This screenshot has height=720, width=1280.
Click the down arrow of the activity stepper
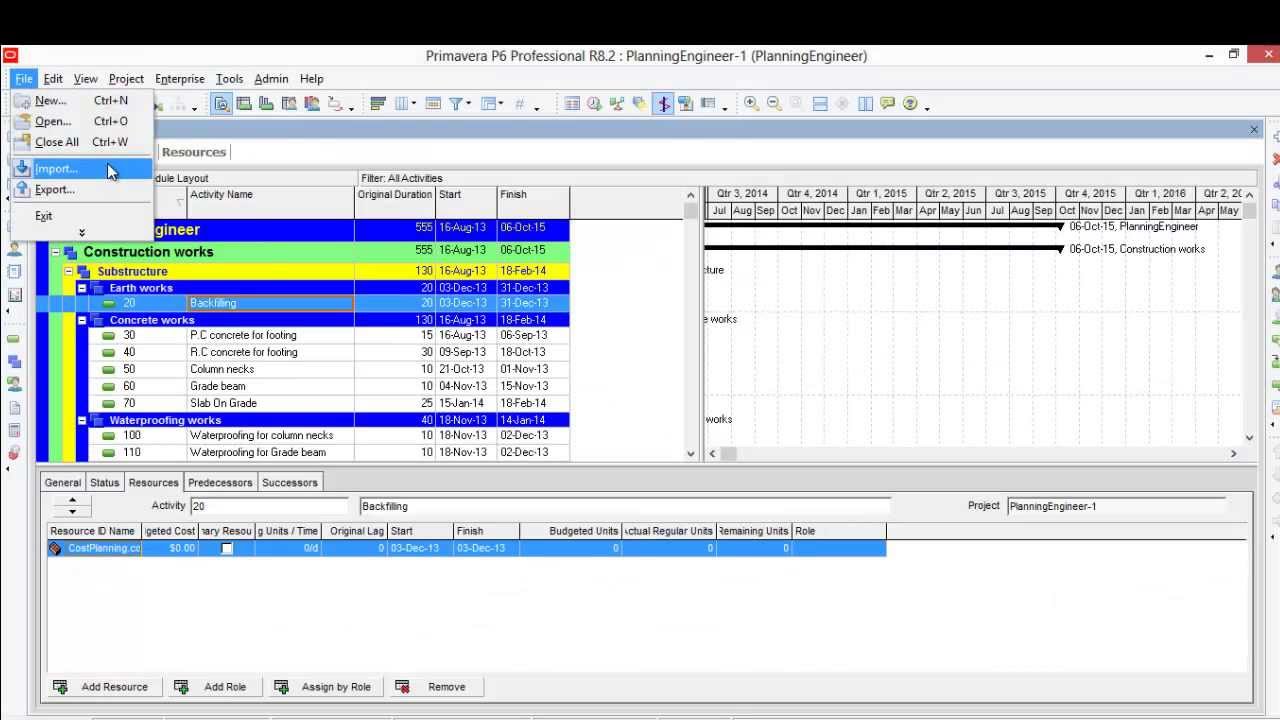pyautogui.click(x=72, y=511)
